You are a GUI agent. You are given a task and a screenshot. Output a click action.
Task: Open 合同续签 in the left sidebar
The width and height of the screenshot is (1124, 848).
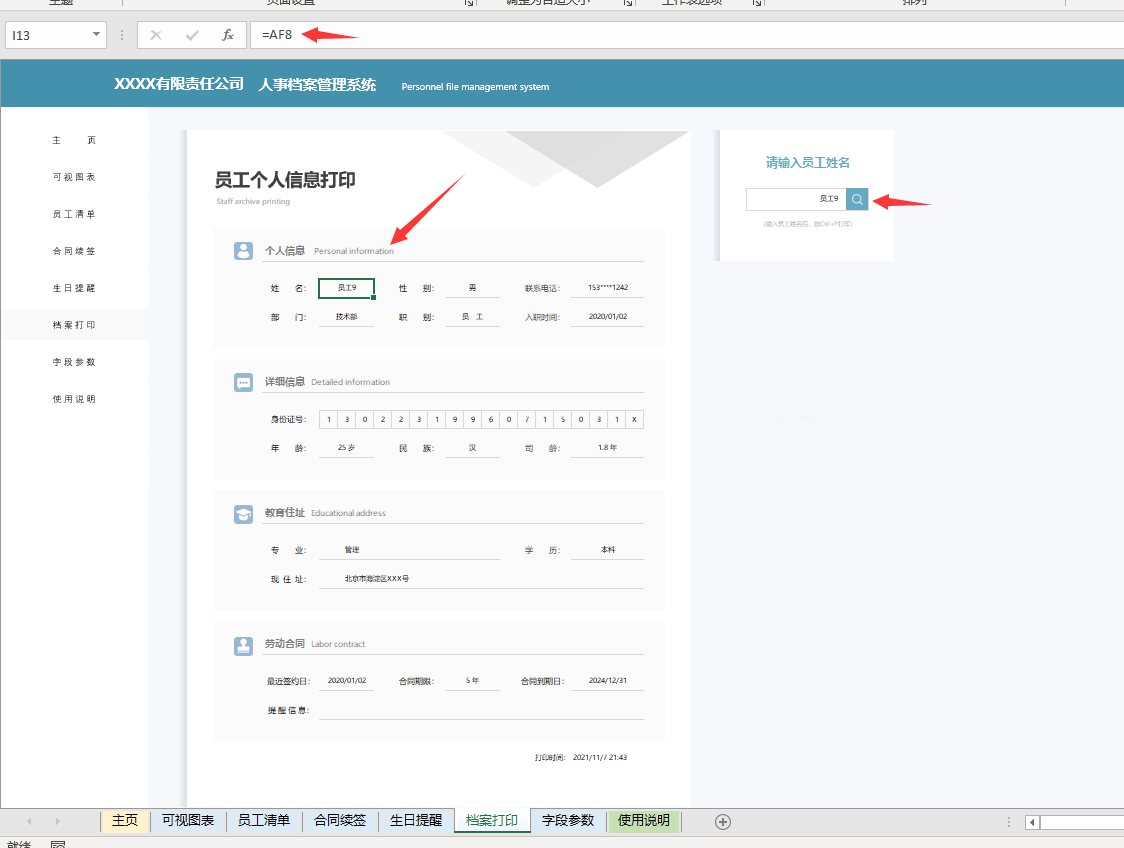[x=74, y=252]
